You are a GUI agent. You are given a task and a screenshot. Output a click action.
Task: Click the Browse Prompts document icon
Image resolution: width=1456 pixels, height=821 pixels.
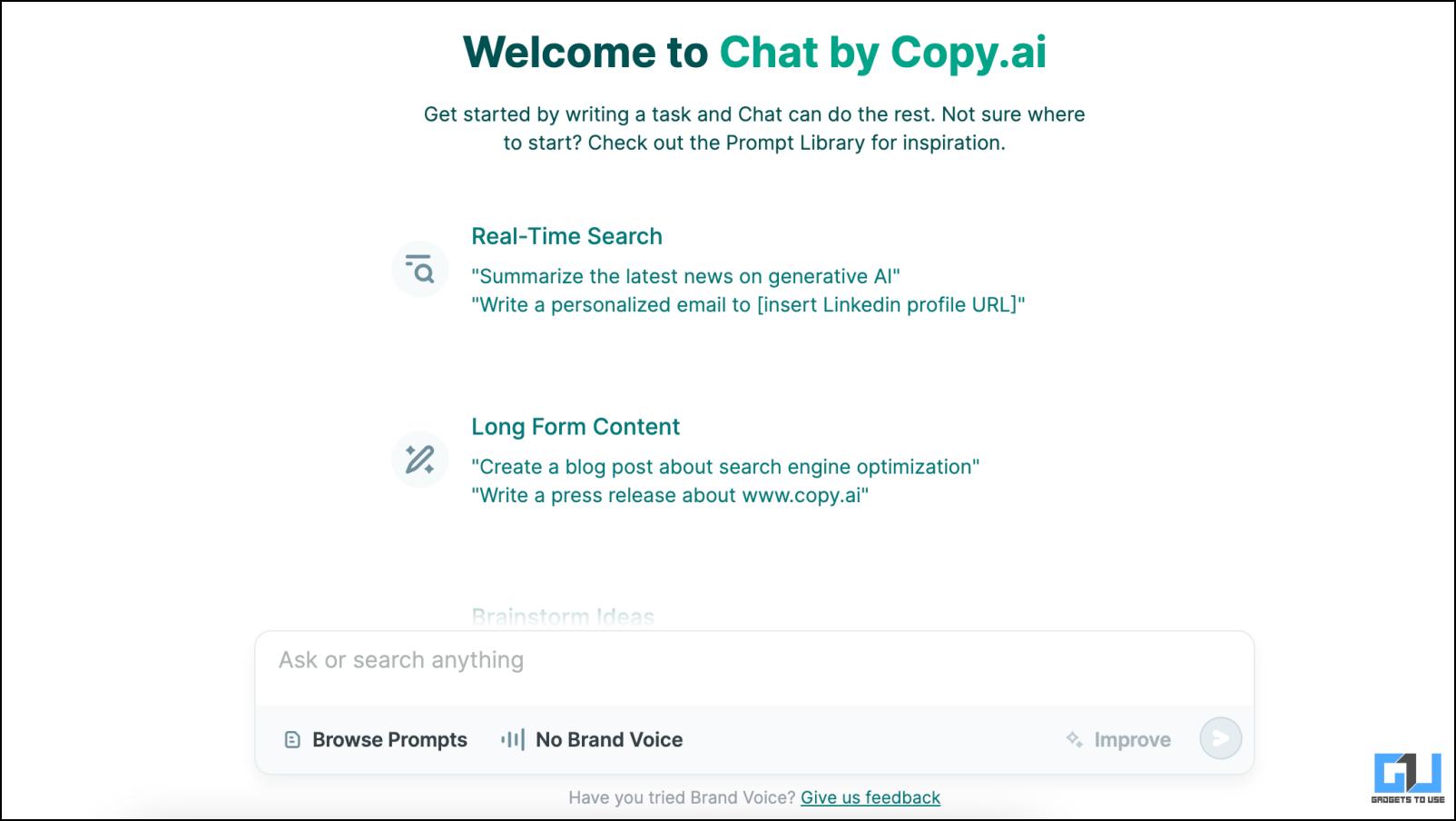[292, 739]
